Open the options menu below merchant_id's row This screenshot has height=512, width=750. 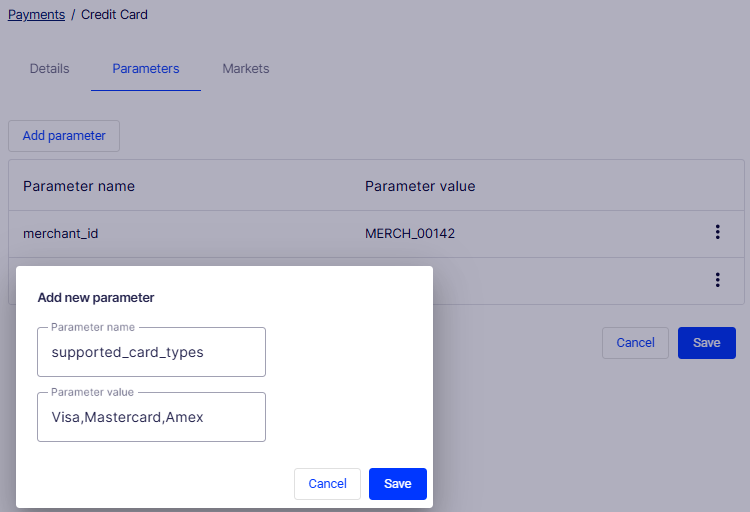click(x=717, y=280)
